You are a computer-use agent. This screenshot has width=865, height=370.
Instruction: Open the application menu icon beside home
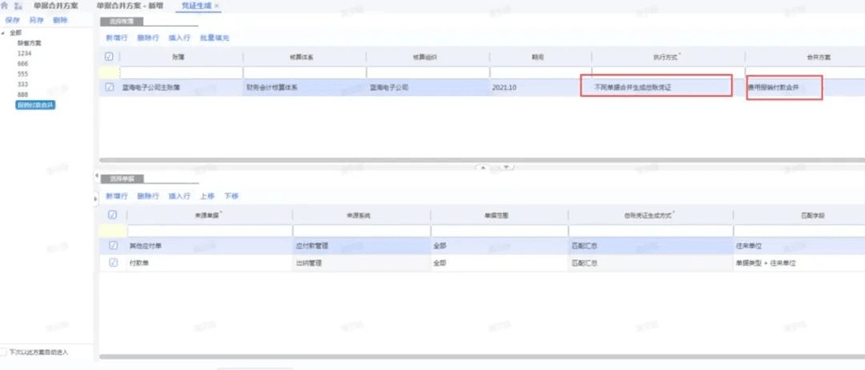coord(19,6)
